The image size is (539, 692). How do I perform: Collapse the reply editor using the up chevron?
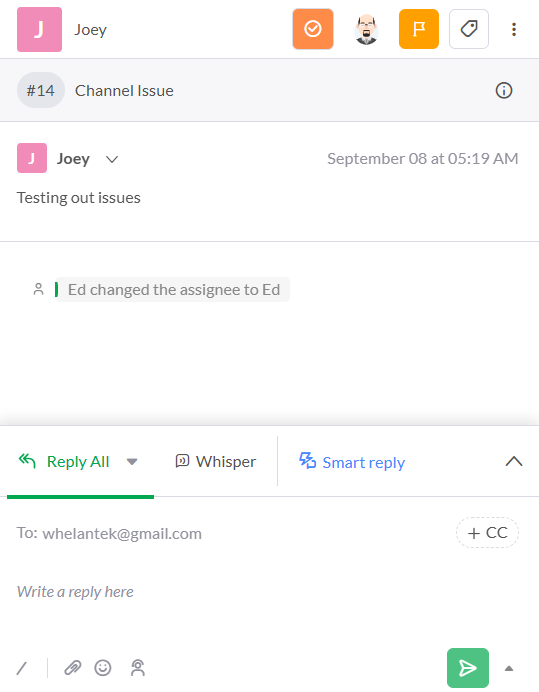click(514, 462)
